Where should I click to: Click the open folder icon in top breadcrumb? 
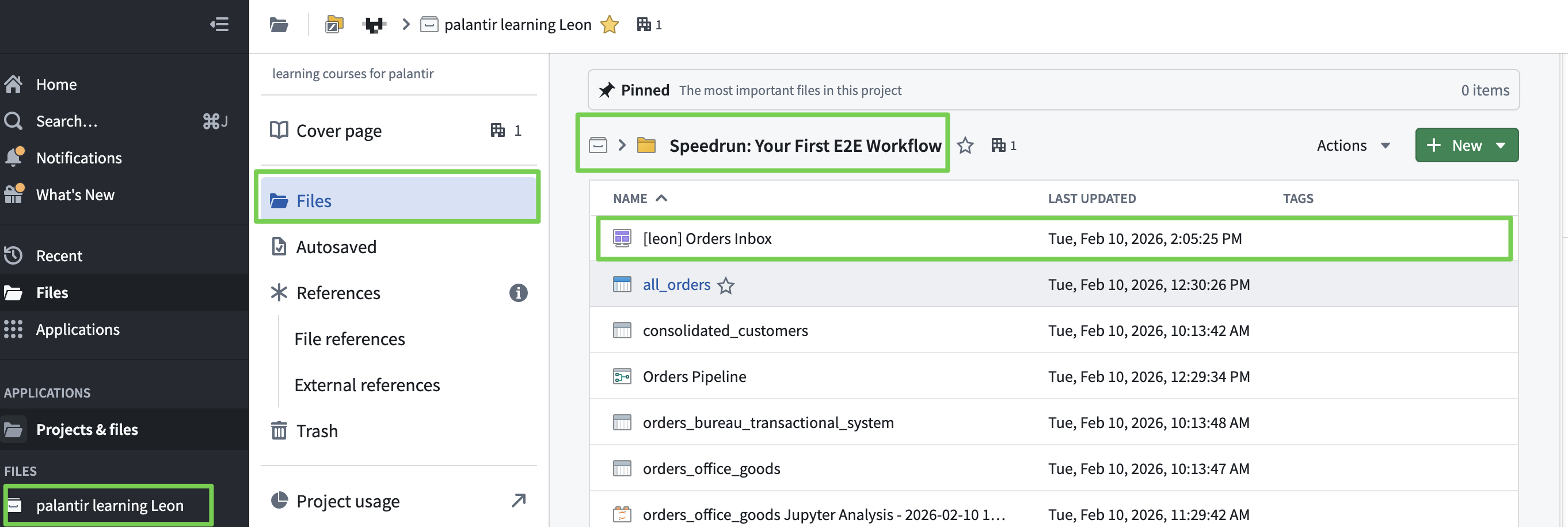[x=279, y=25]
